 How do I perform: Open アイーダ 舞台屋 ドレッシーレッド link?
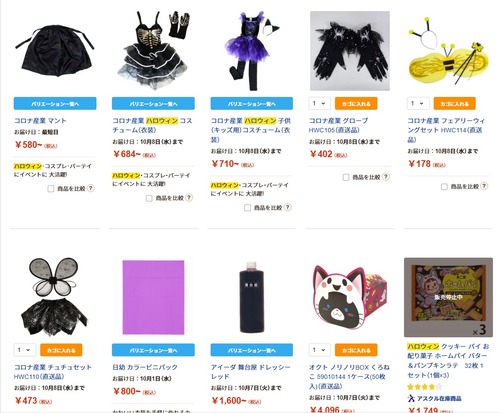(x=251, y=372)
